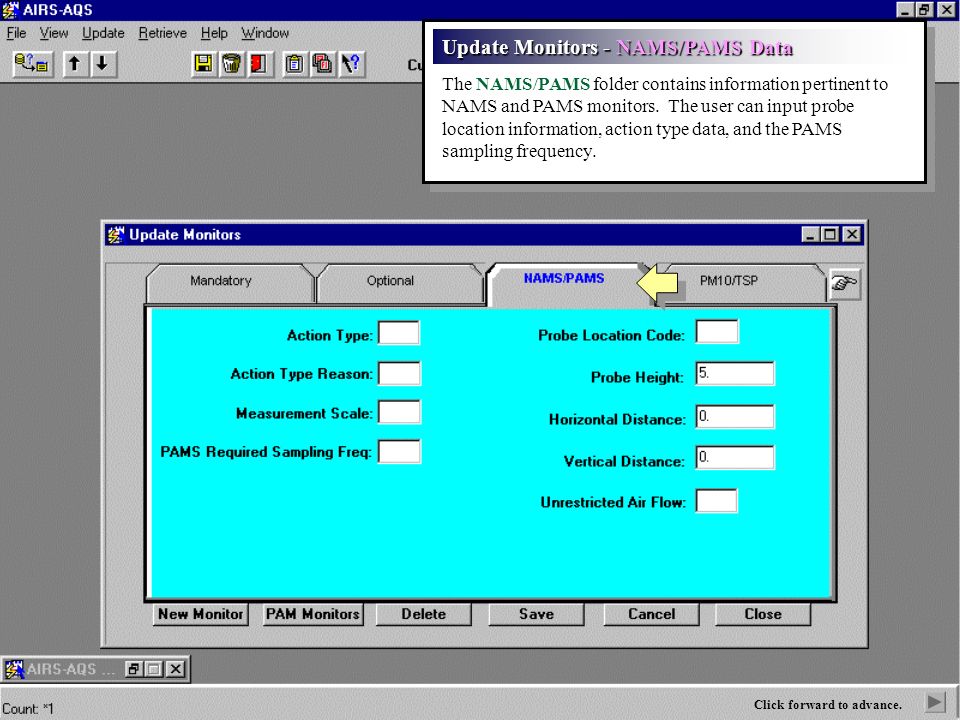The image size is (960, 720).
Task: Click the Probe Location Code field
Action: (717, 332)
